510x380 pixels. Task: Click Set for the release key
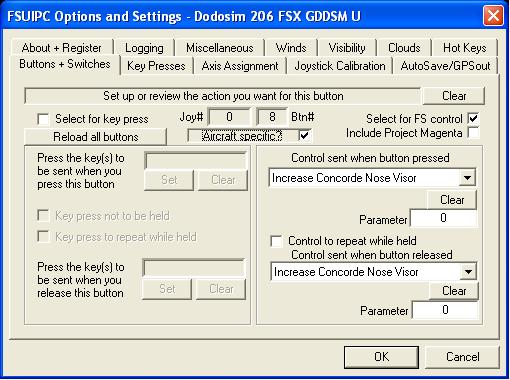(x=167, y=289)
